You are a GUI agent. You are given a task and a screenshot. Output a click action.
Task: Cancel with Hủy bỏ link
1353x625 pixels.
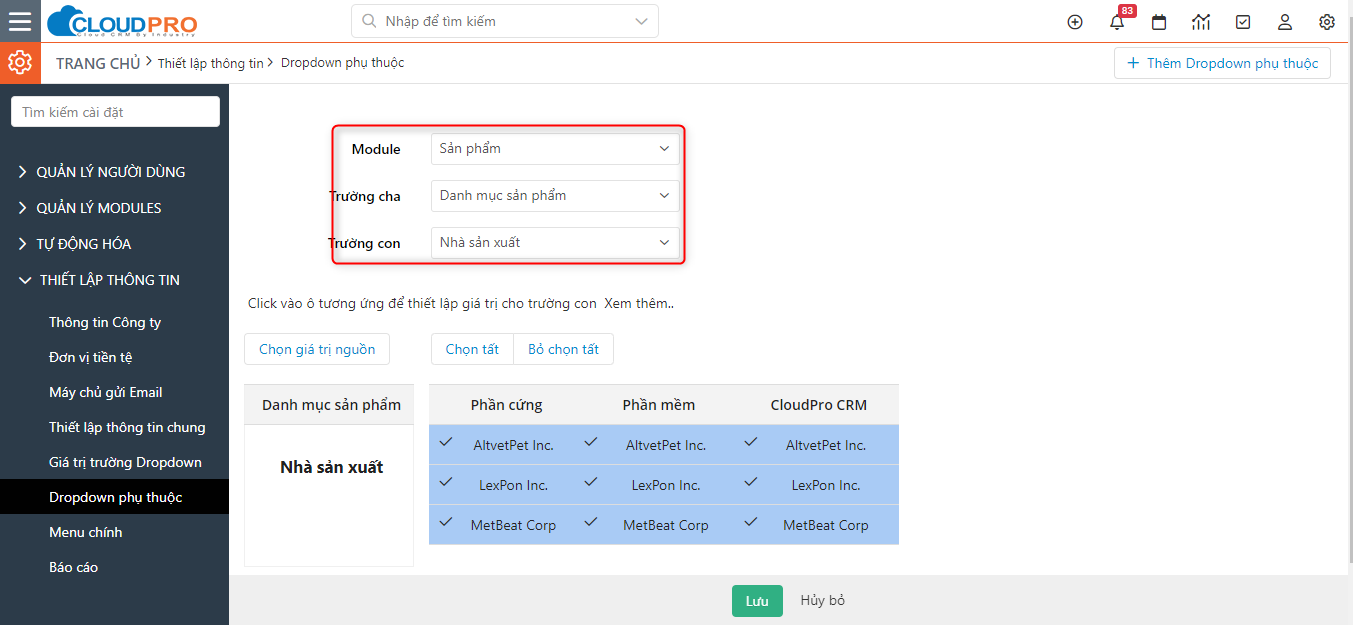click(x=823, y=601)
